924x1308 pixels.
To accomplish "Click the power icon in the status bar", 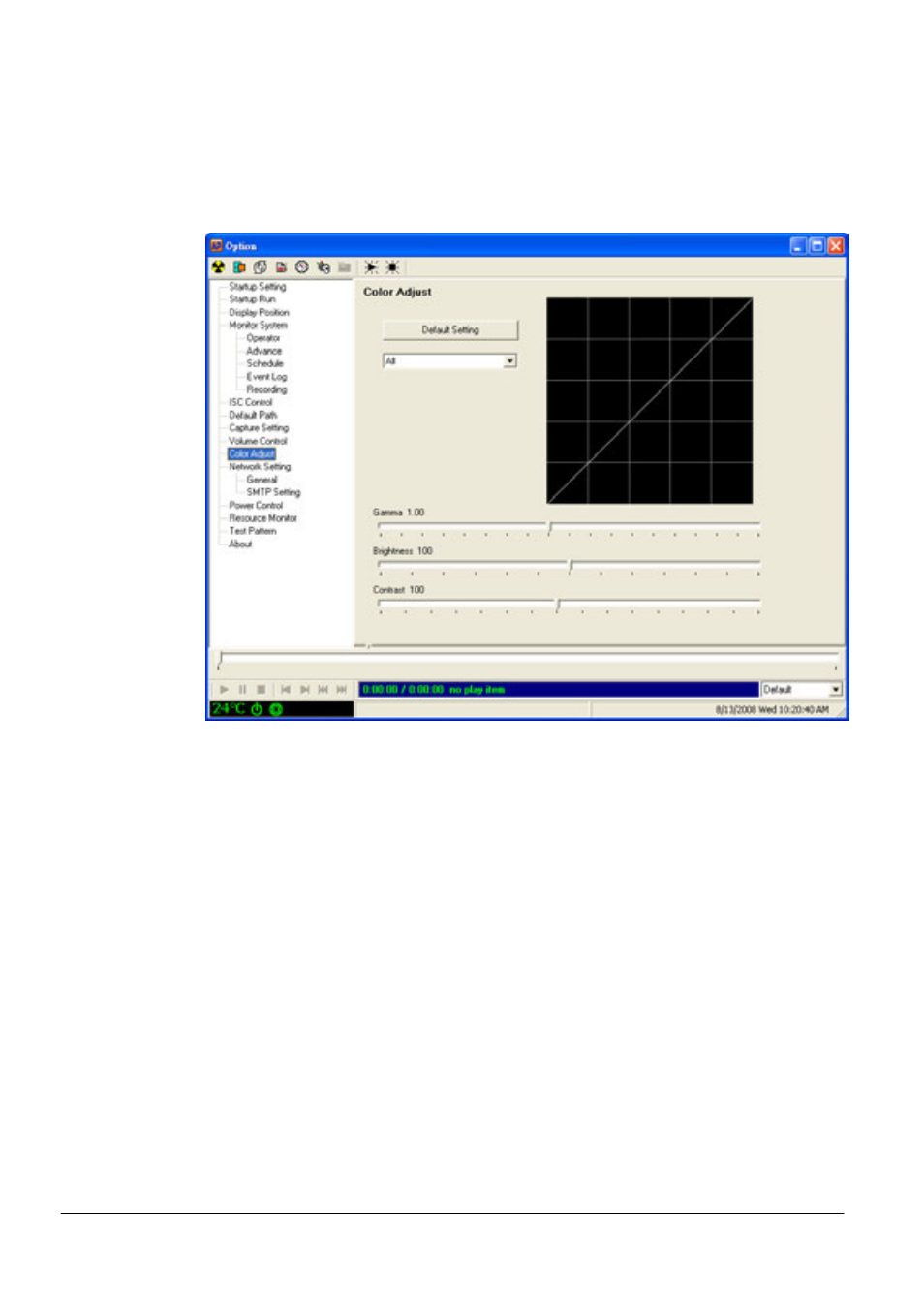I will pyautogui.click(x=257, y=709).
